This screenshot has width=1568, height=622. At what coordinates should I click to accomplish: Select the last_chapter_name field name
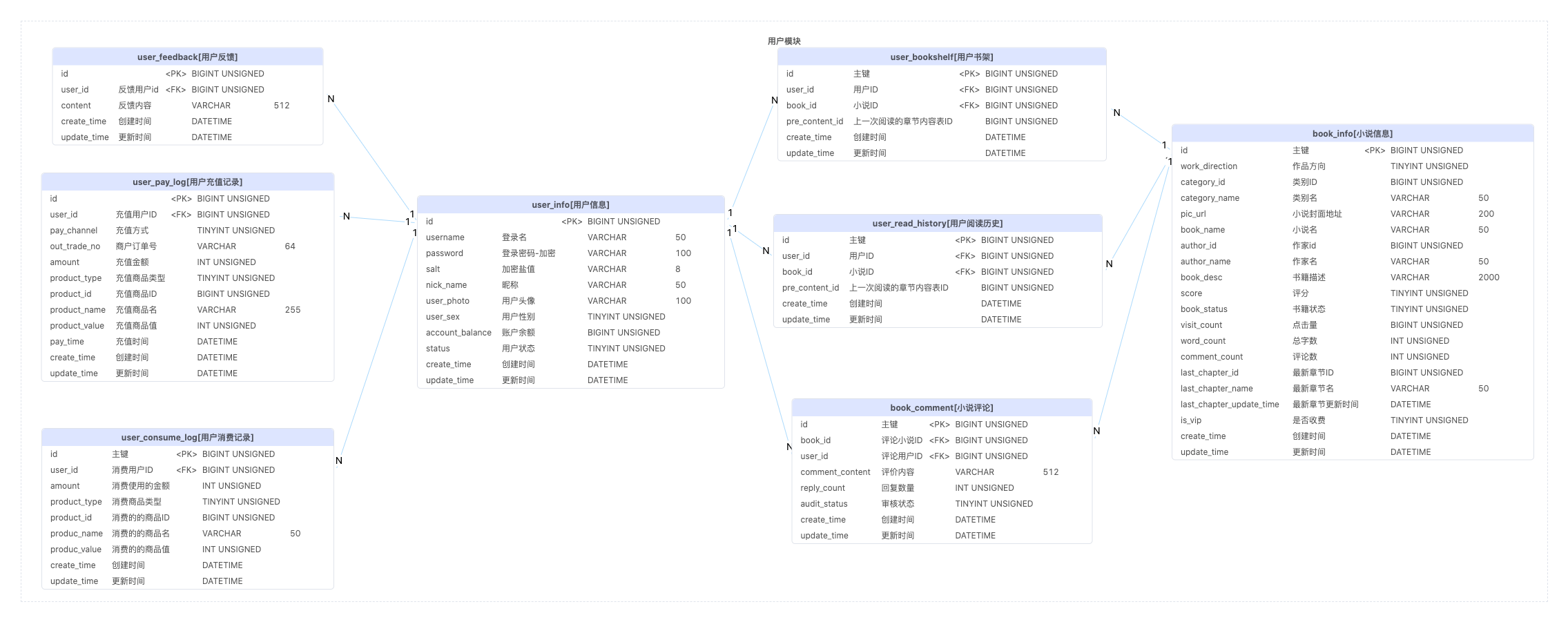click(1217, 389)
